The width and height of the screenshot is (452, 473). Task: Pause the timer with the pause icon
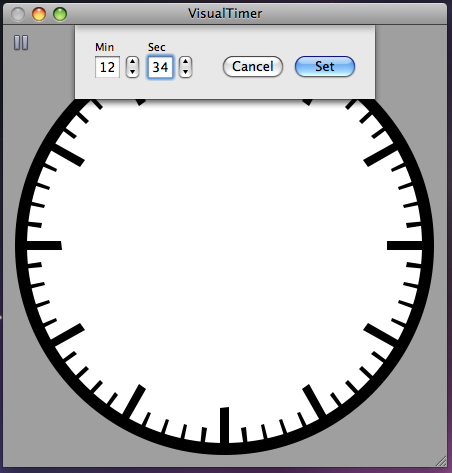coord(21,43)
